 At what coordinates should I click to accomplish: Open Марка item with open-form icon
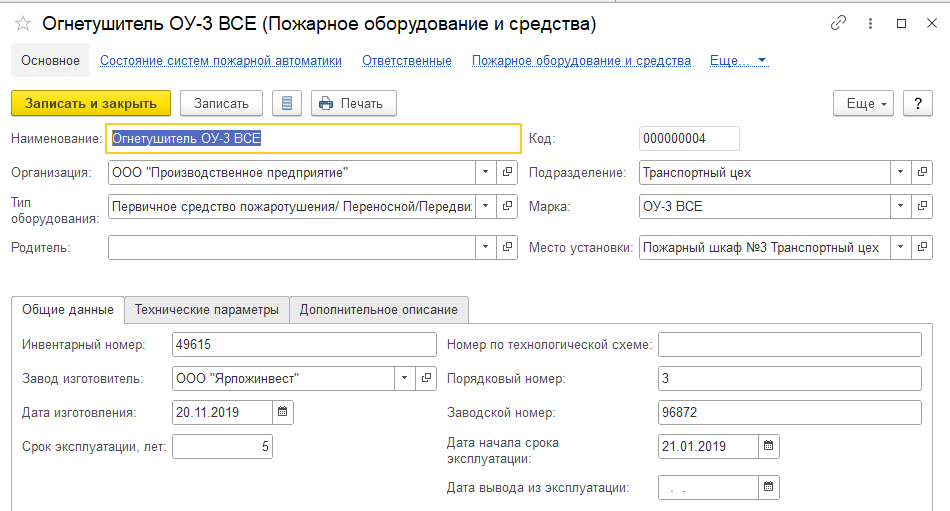point(922,206)
